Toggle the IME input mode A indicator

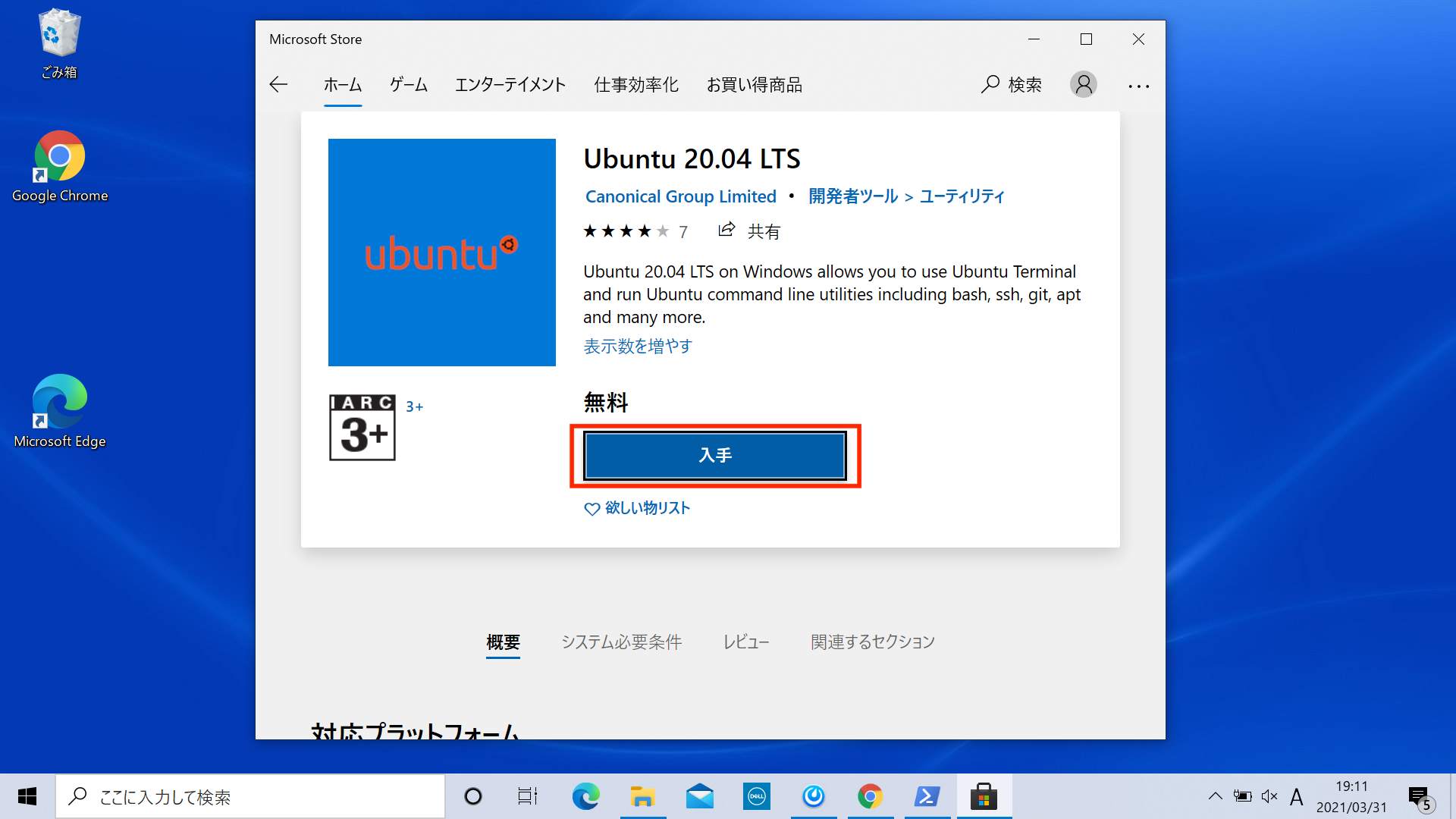tap(1297, 796)
